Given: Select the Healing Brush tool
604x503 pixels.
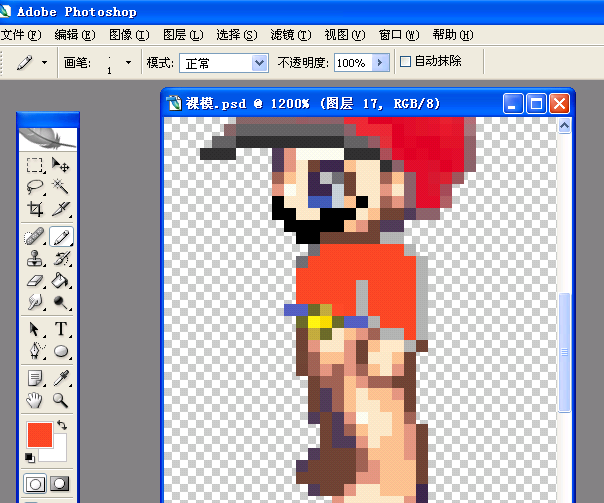Looking at the screenshot, I should 35,236.
